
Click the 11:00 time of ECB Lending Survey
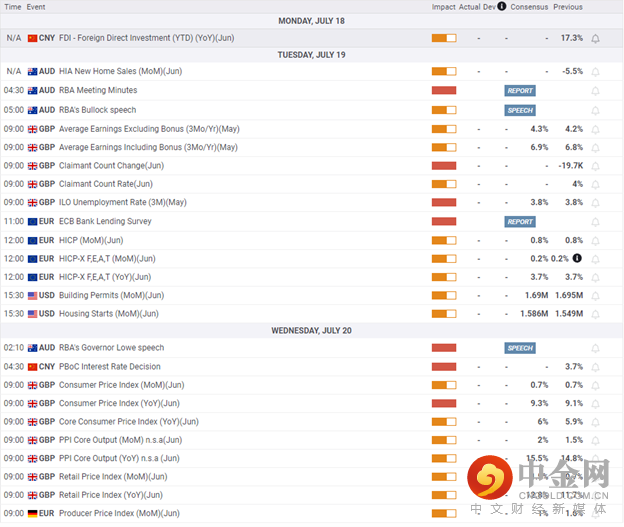point(14,221)
